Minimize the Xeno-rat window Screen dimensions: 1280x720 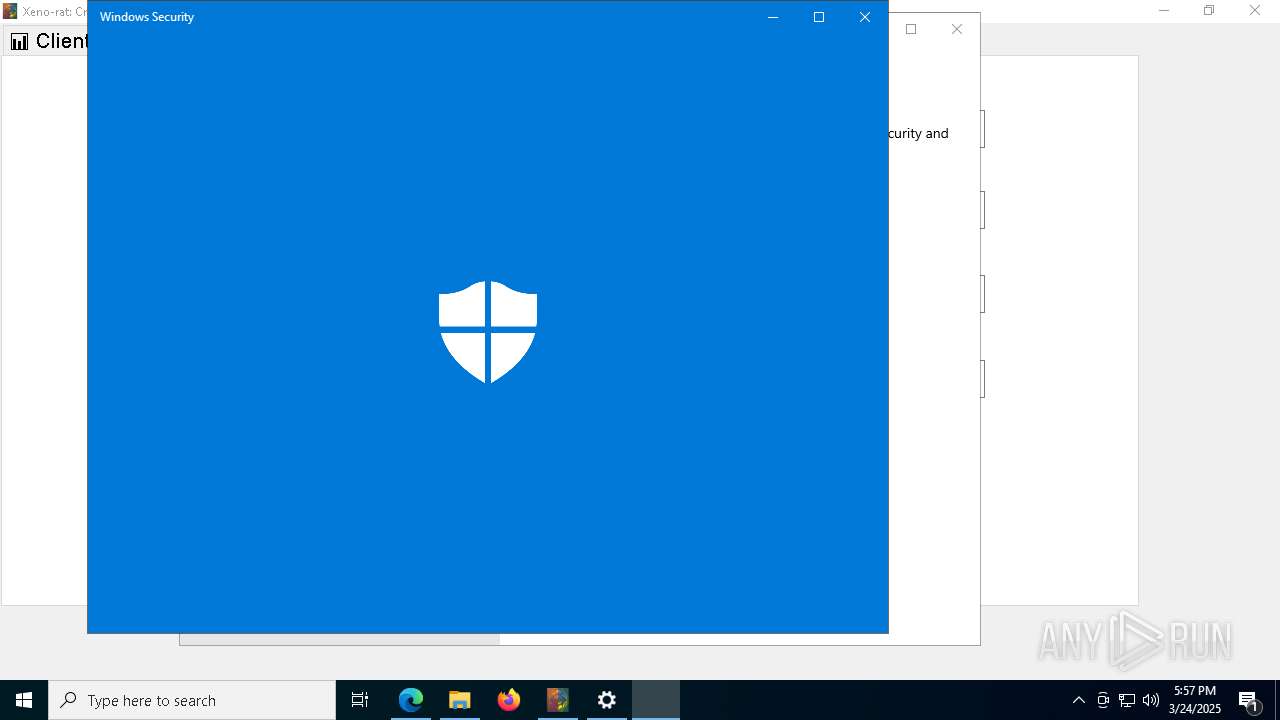coord(1163,11)
